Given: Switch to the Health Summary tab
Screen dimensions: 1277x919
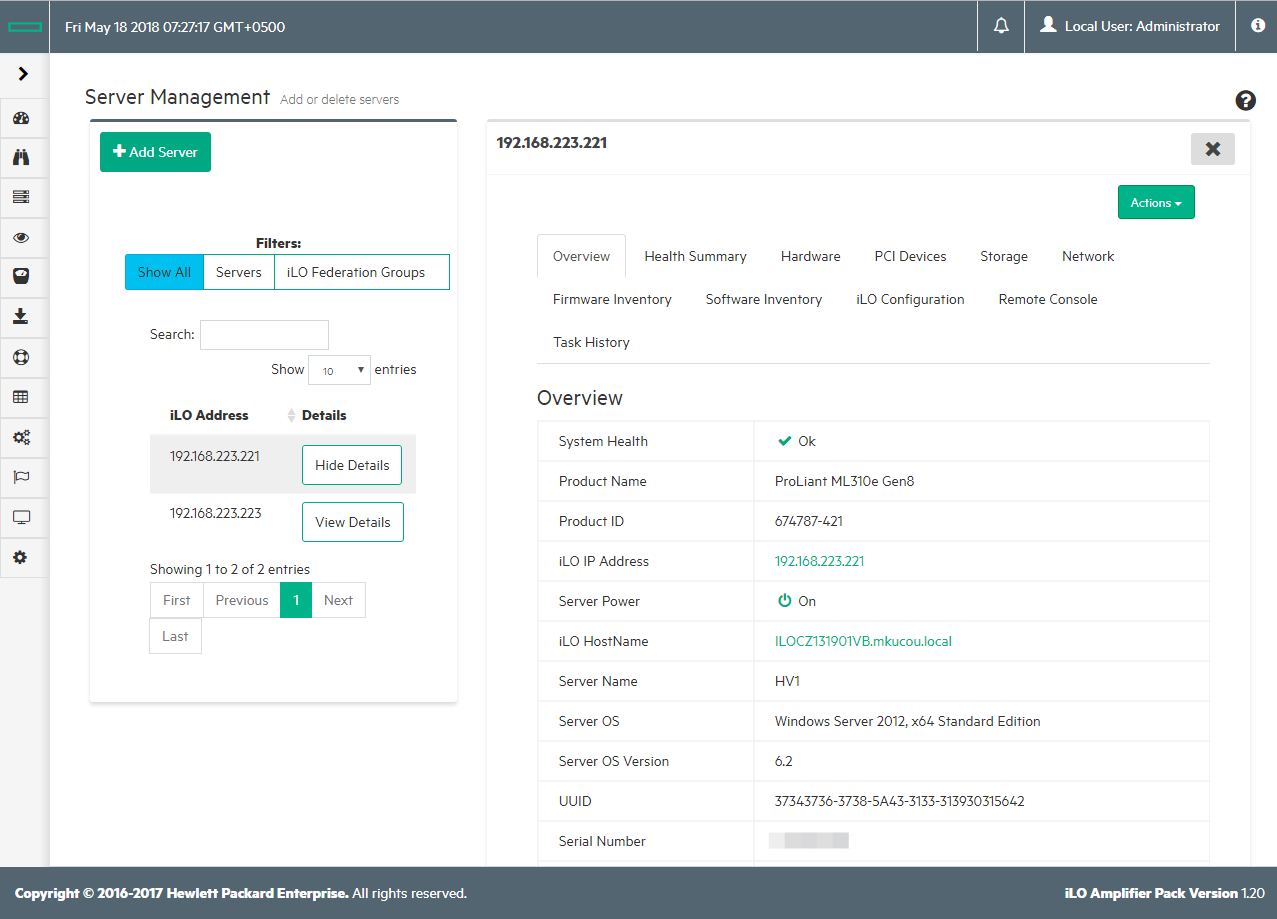Looking at the screenshot, I should (695, 256).
